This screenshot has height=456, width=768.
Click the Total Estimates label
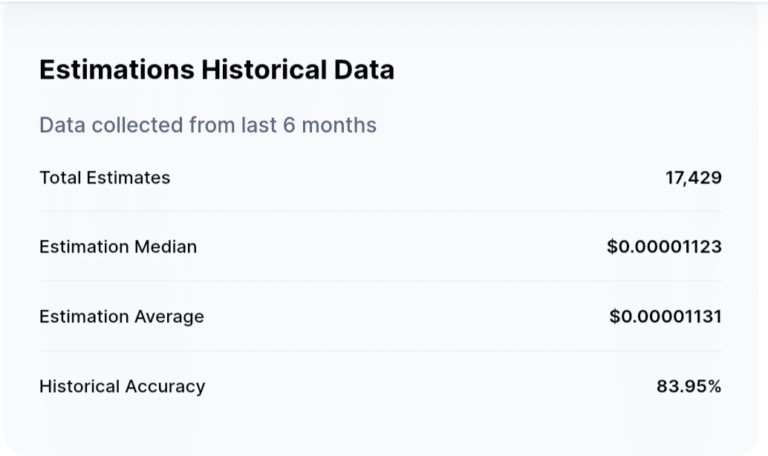(105, 177)
